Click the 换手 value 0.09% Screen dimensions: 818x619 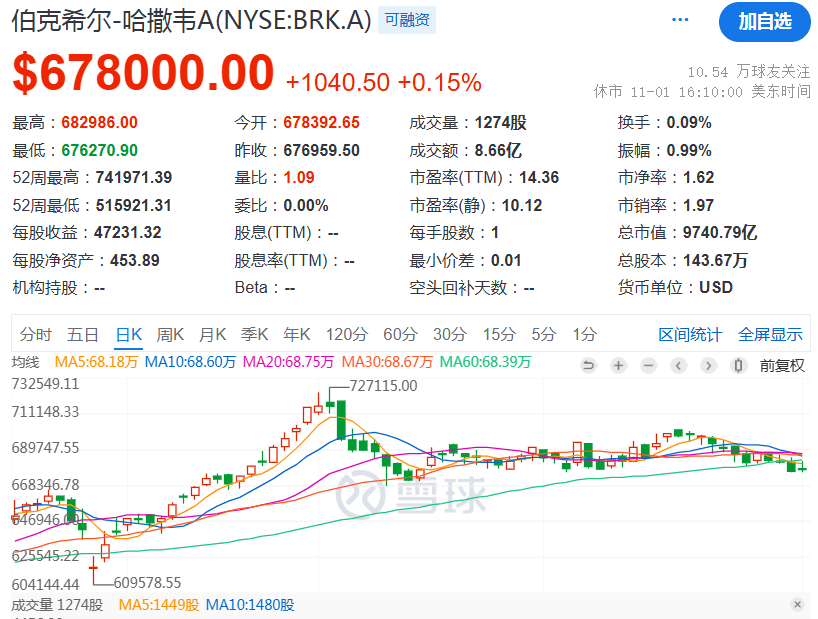coord(689,123)
